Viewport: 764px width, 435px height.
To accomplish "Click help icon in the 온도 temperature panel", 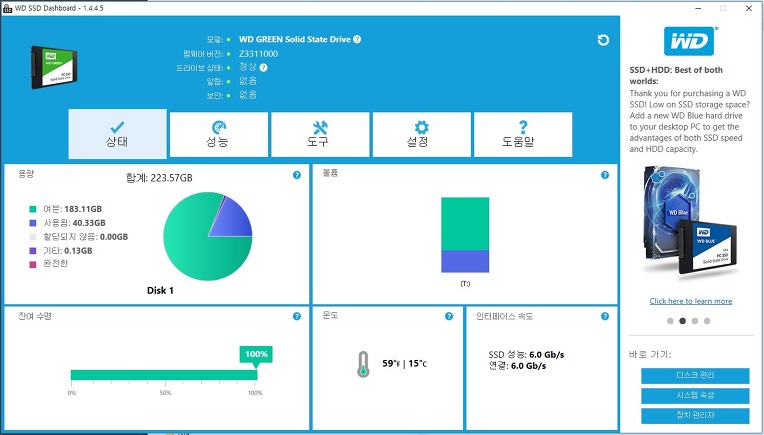I will [x=449, y=316].
